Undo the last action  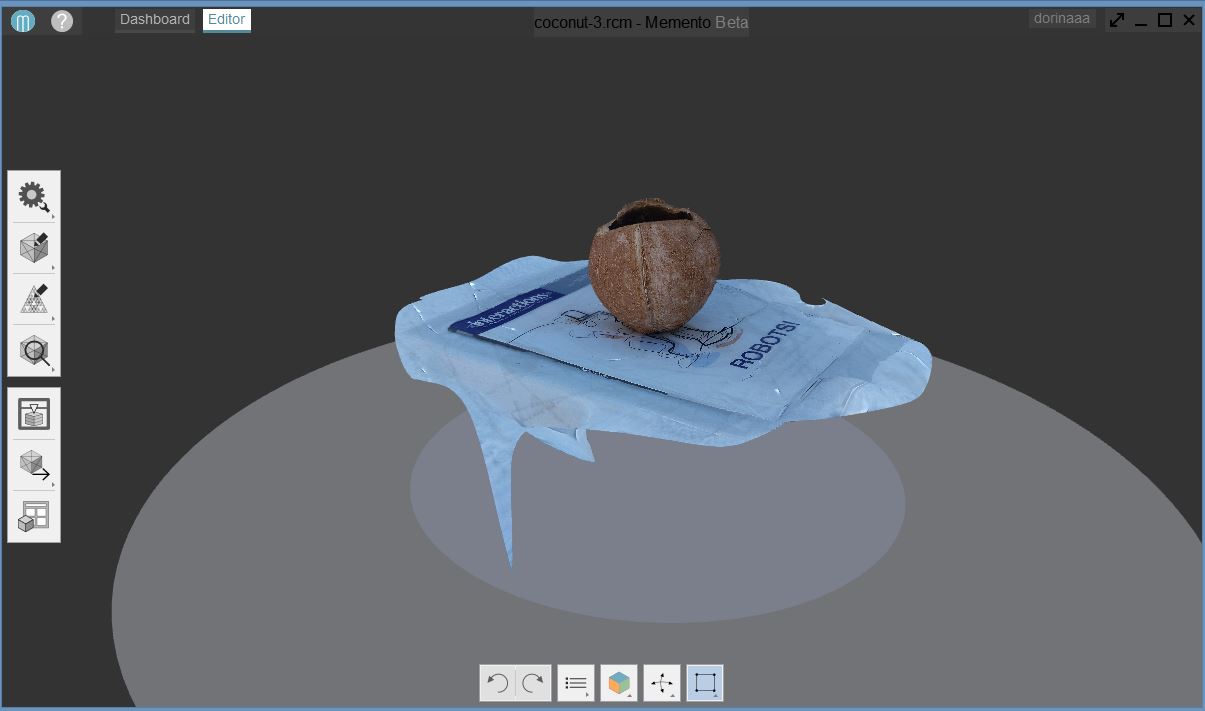coord(497,684)
